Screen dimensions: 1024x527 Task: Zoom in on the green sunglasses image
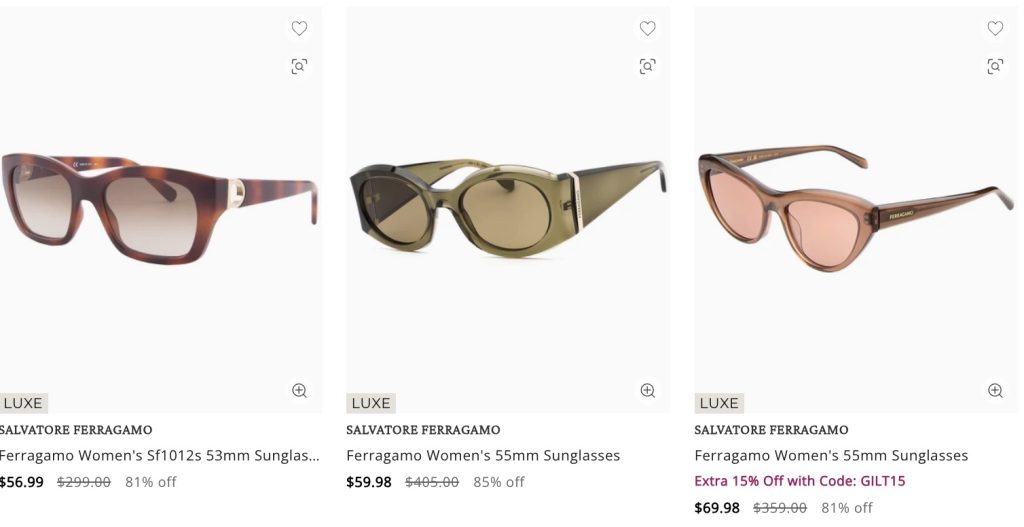coord(647,390)
